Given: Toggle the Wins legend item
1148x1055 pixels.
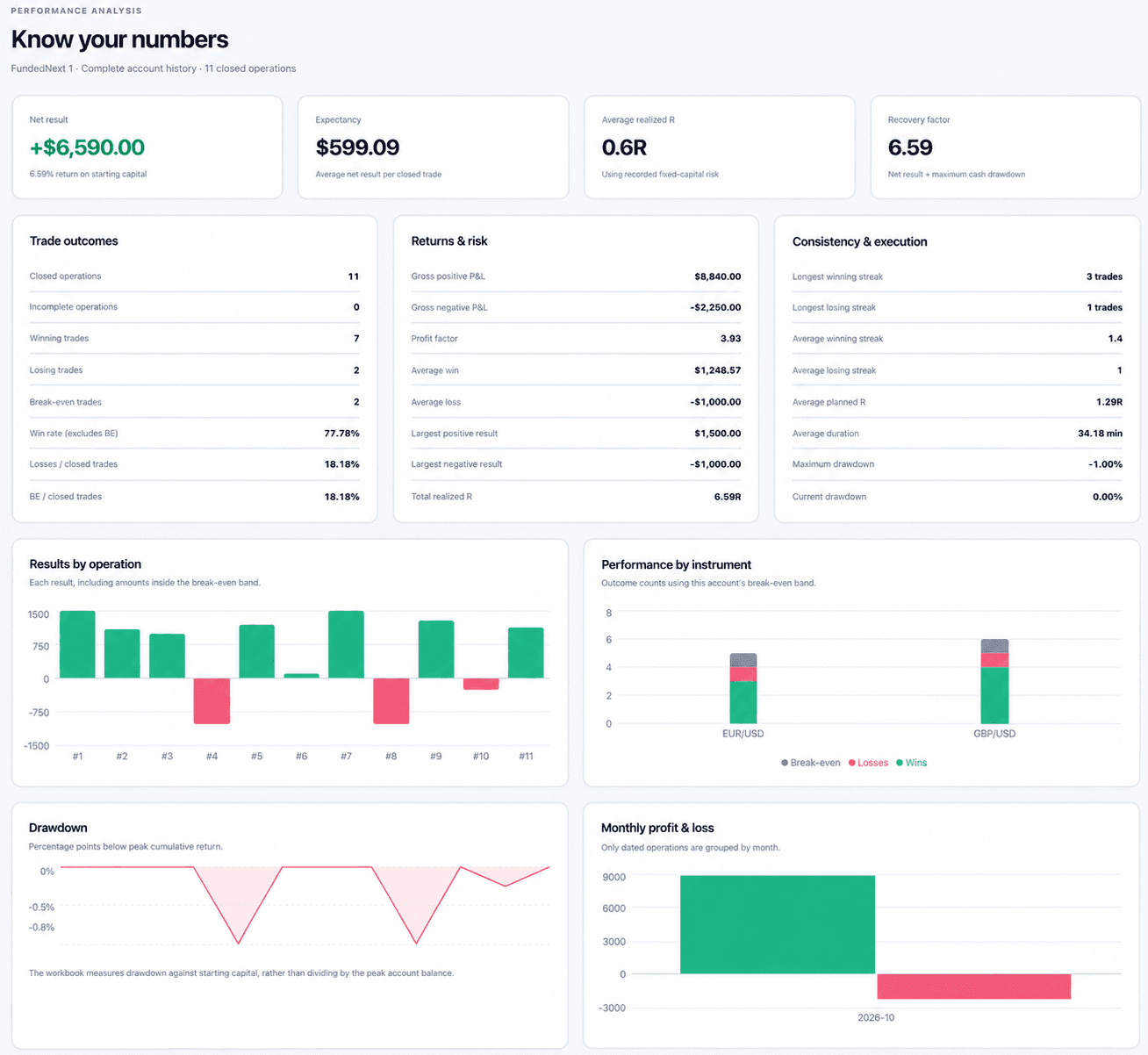Looking at the screenshot, I should (912, 763).
